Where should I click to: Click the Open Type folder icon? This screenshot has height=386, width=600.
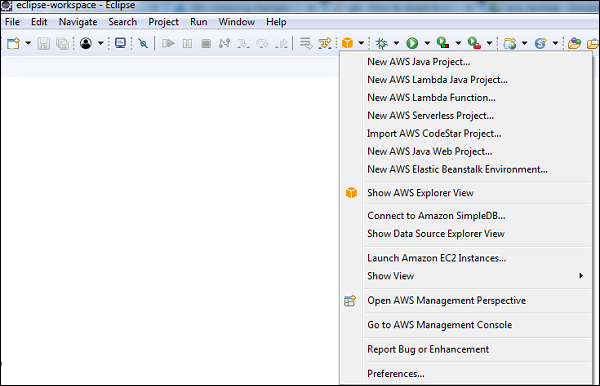pos(574,43)
